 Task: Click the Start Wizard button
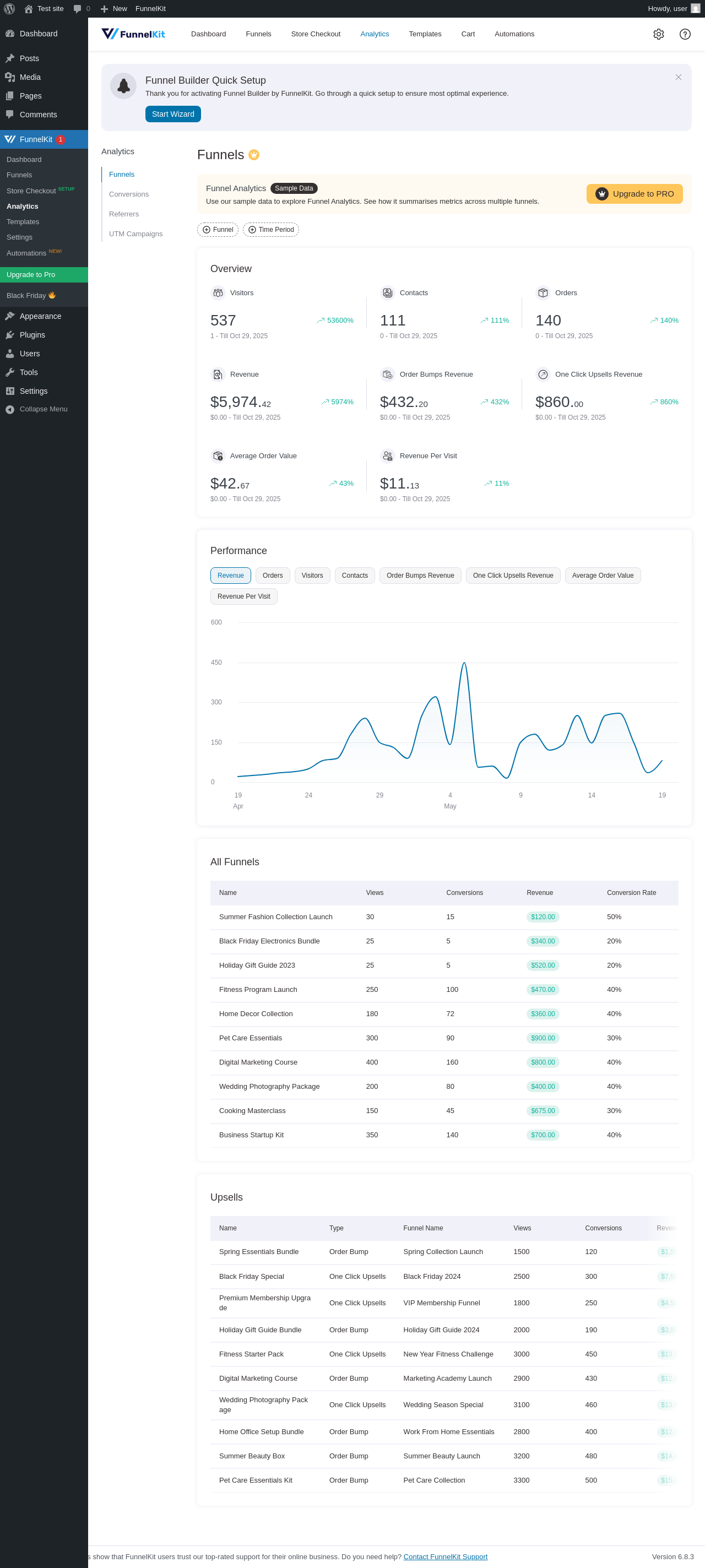click(173, 114)
